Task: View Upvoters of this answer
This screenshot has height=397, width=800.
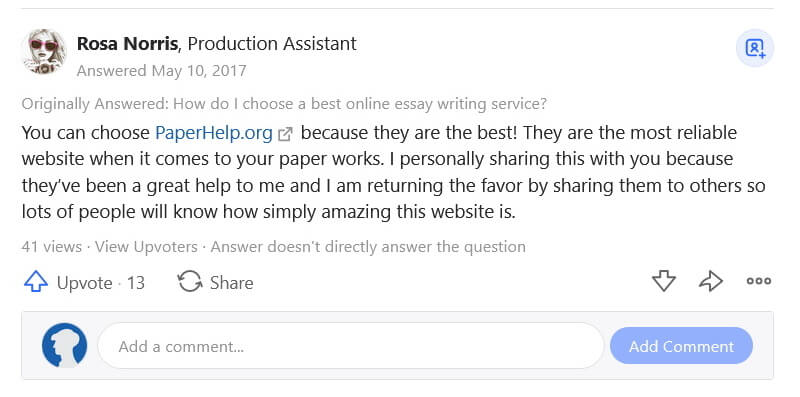Action: 146,247
